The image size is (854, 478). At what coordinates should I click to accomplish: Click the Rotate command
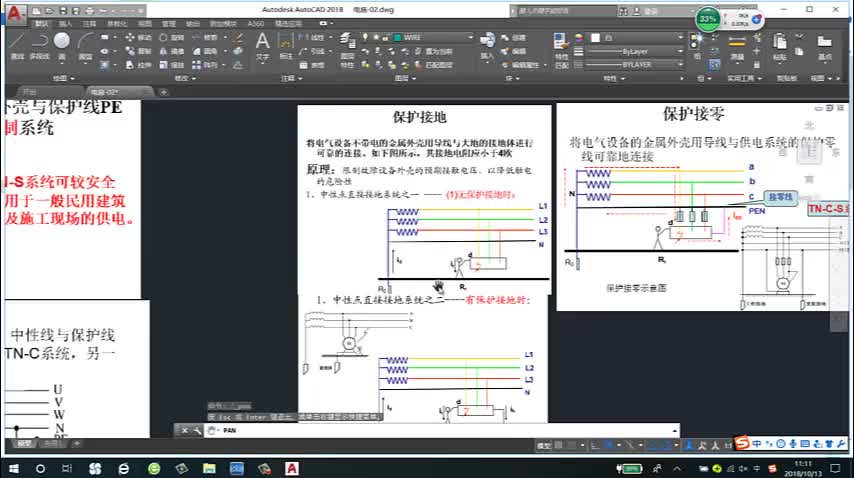(x=172, y=38)
